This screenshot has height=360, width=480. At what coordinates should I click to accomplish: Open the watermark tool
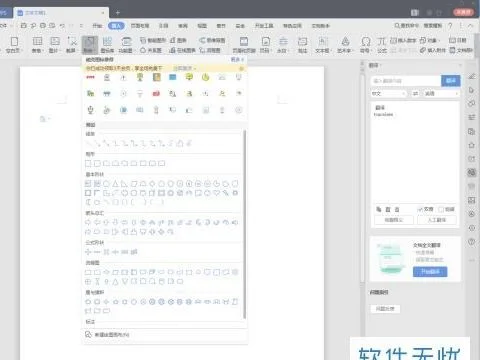coord(283,45)
